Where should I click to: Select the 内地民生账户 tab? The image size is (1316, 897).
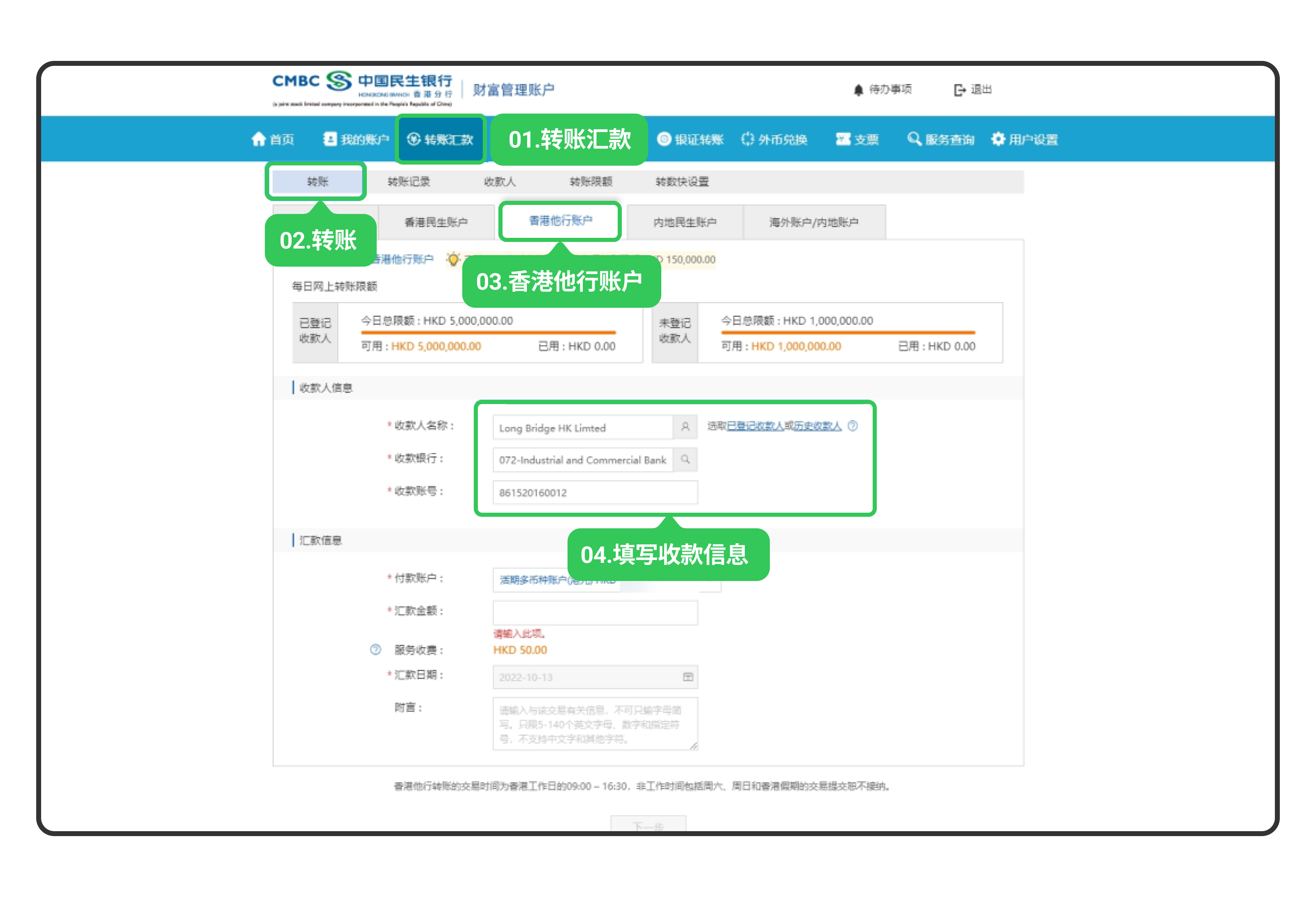click(x=685, y=222)
